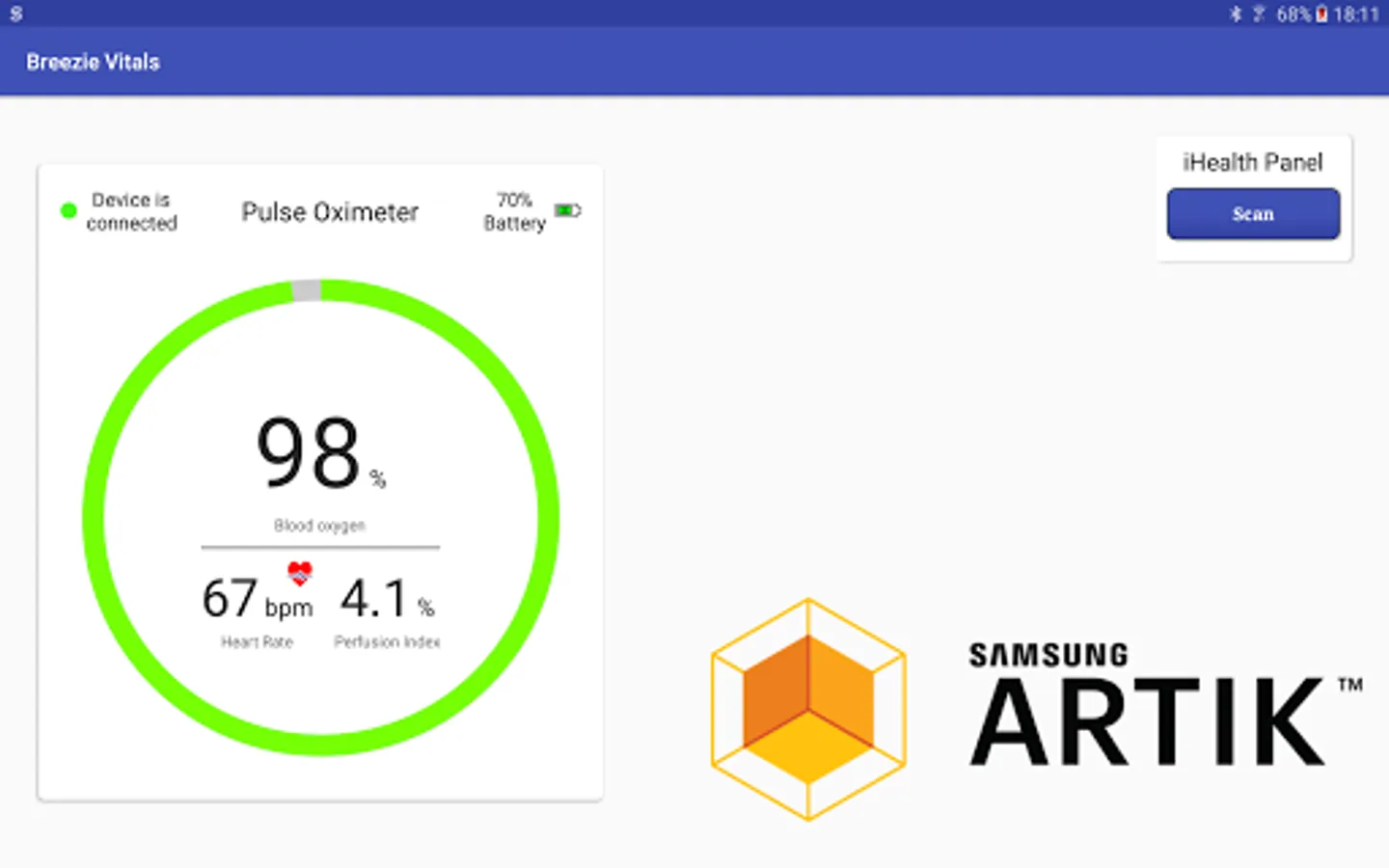Click the Bluetooth icon in status bar

tap(1236, 14)
